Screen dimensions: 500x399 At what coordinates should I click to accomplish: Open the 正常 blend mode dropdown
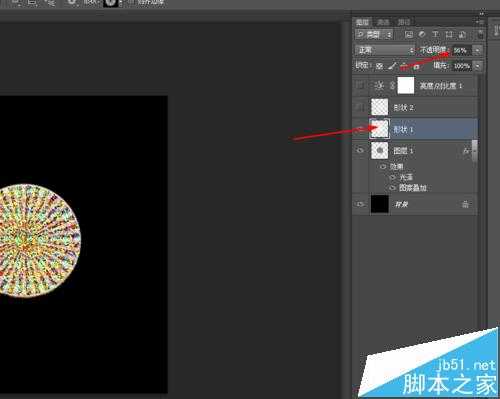385,50
